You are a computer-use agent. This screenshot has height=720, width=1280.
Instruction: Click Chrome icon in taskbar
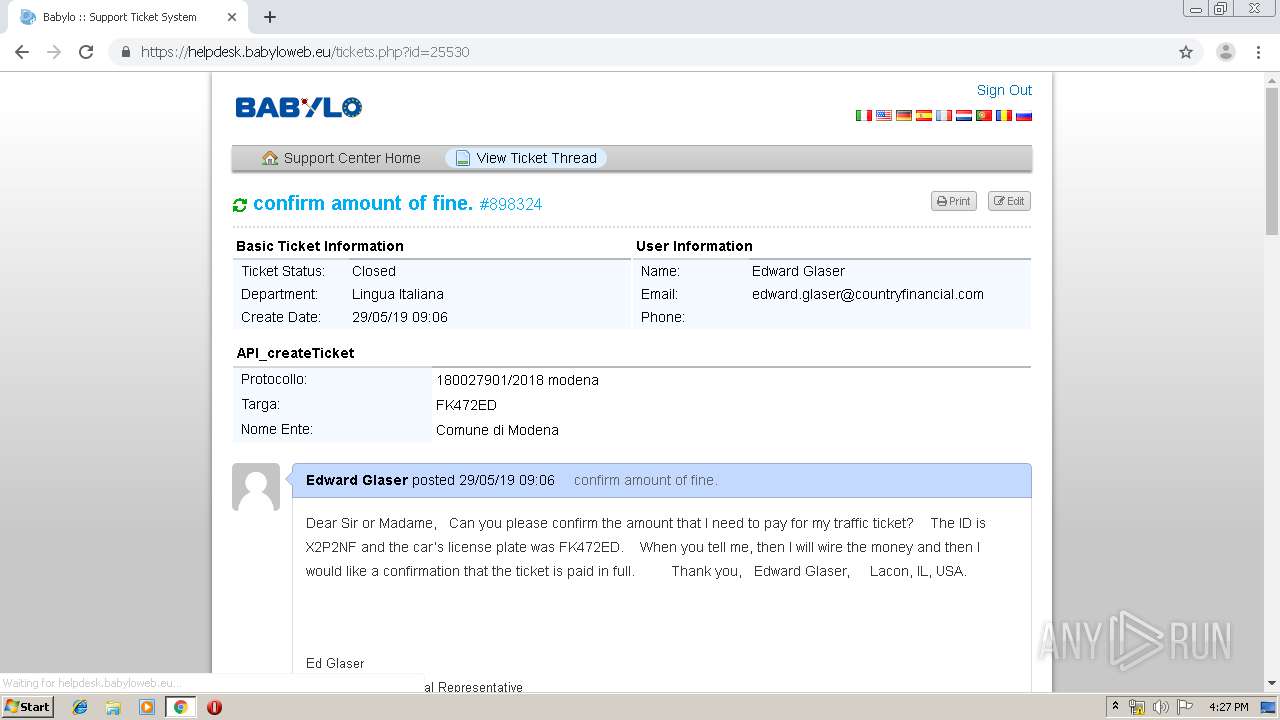tap(180, 707)
